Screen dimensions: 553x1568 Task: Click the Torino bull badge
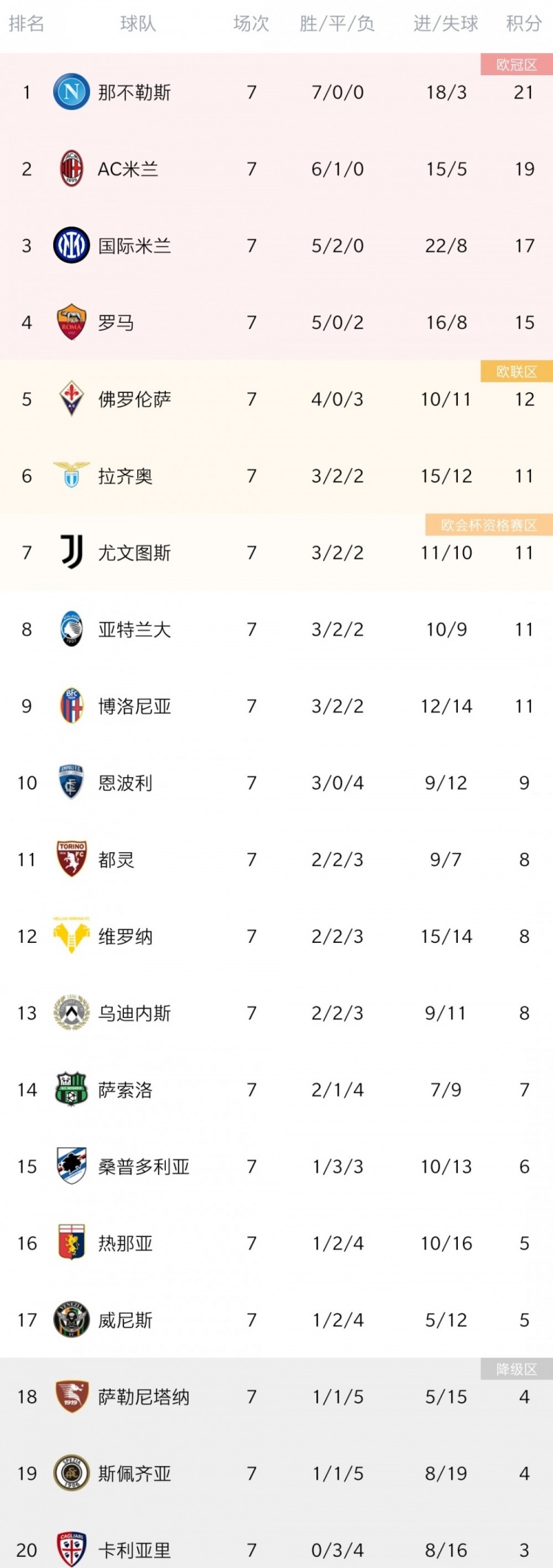[72, 859]
